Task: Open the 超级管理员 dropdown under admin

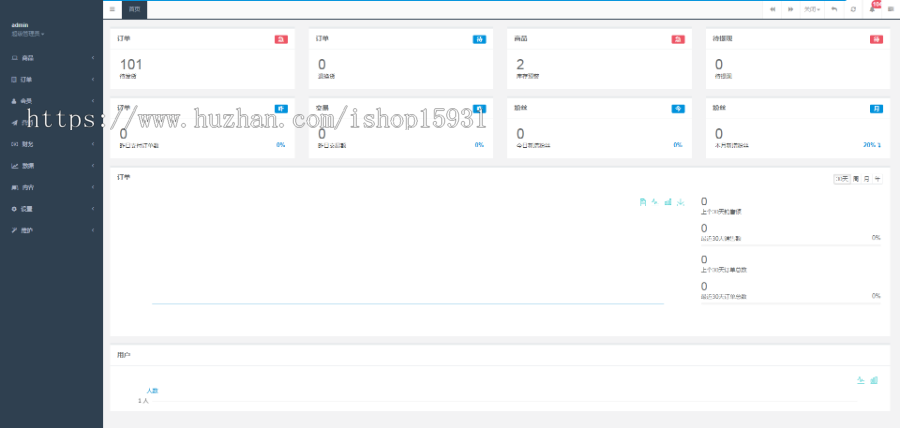Action: pyautogui.click(x=28, y=34)
